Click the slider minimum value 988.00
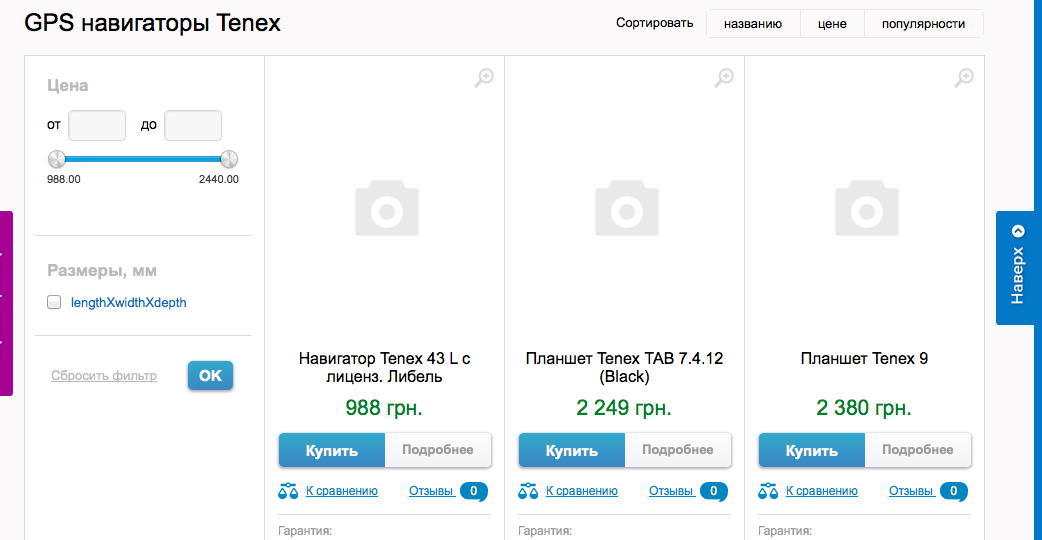This screenshot has height=540, width=1042. click(x=64, y=179)
